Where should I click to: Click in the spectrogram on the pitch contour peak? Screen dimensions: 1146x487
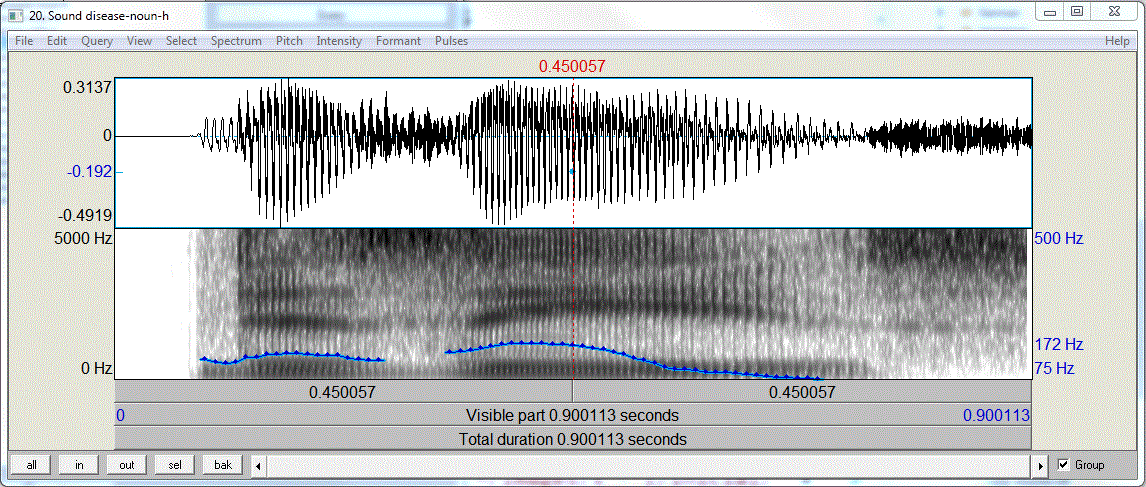(x=528, y=342)
